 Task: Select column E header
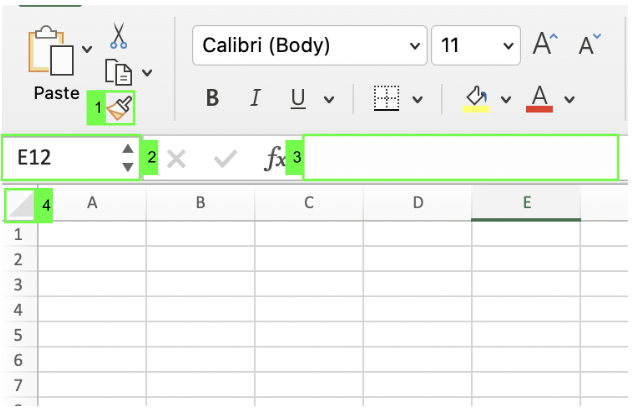(x=526, y=203)
